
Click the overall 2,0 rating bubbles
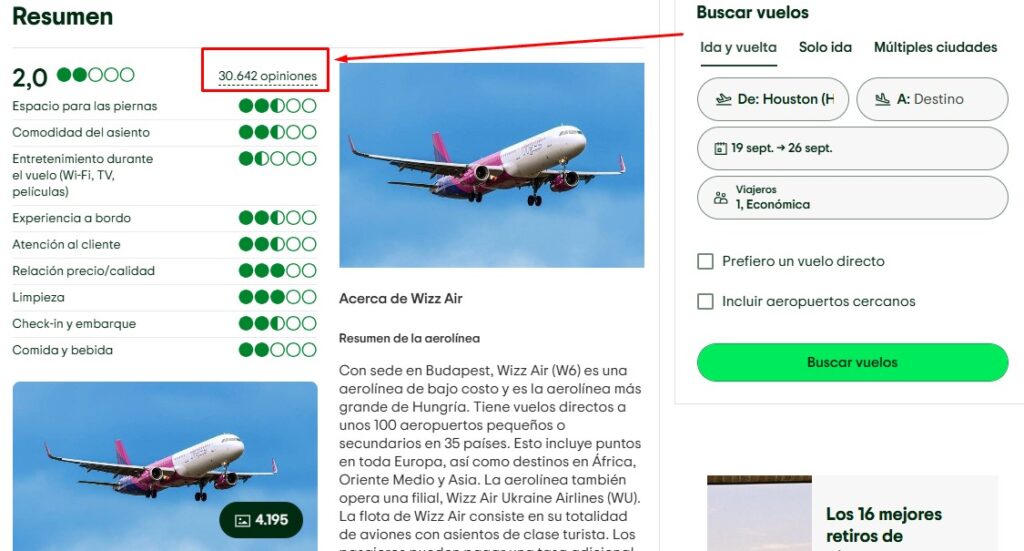pos(95,74)
